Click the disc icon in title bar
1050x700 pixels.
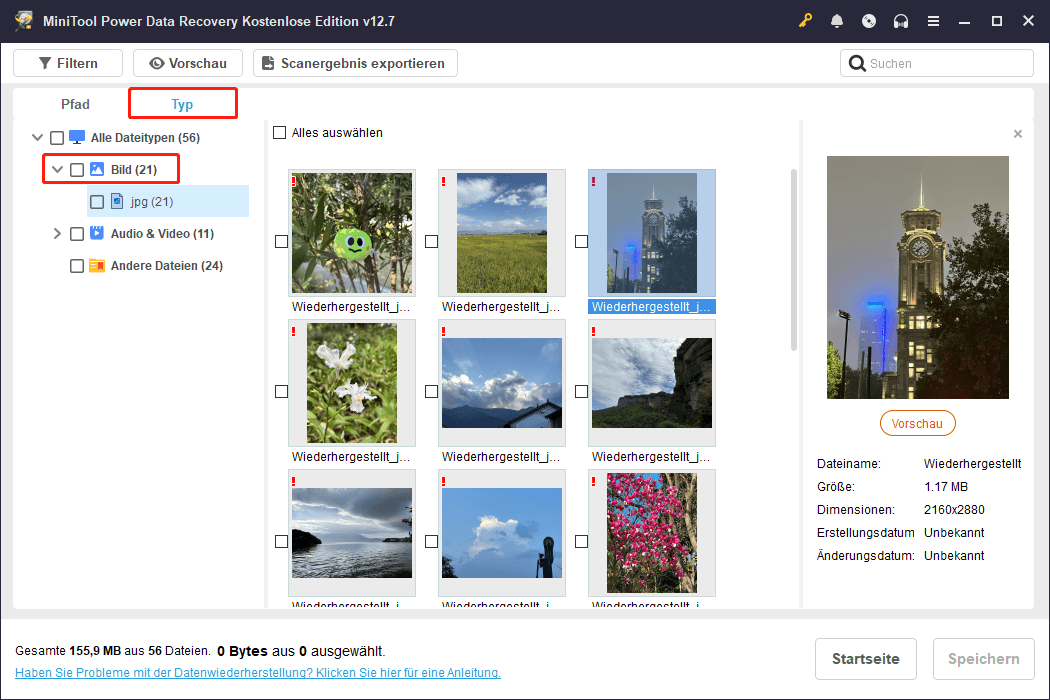[869, 21]
